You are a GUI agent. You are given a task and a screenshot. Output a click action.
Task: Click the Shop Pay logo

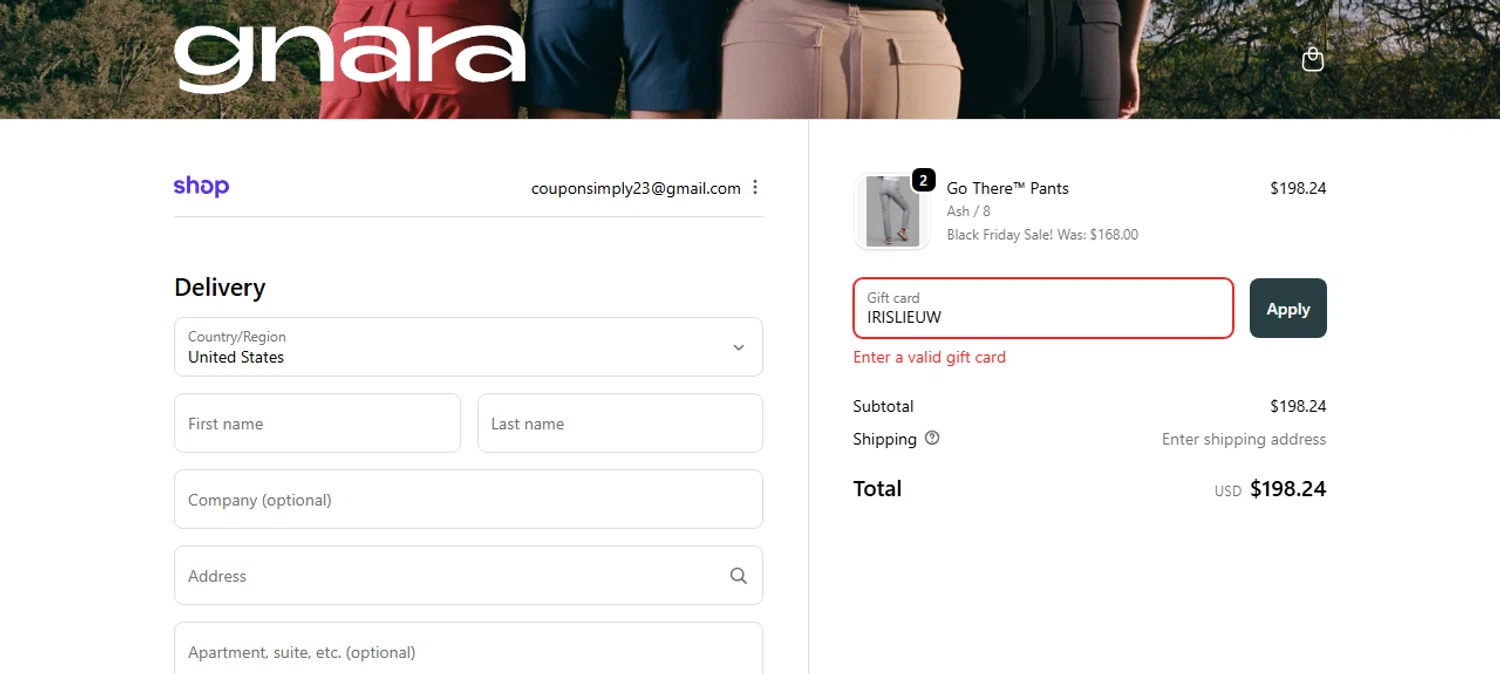[x=201, y=186]
